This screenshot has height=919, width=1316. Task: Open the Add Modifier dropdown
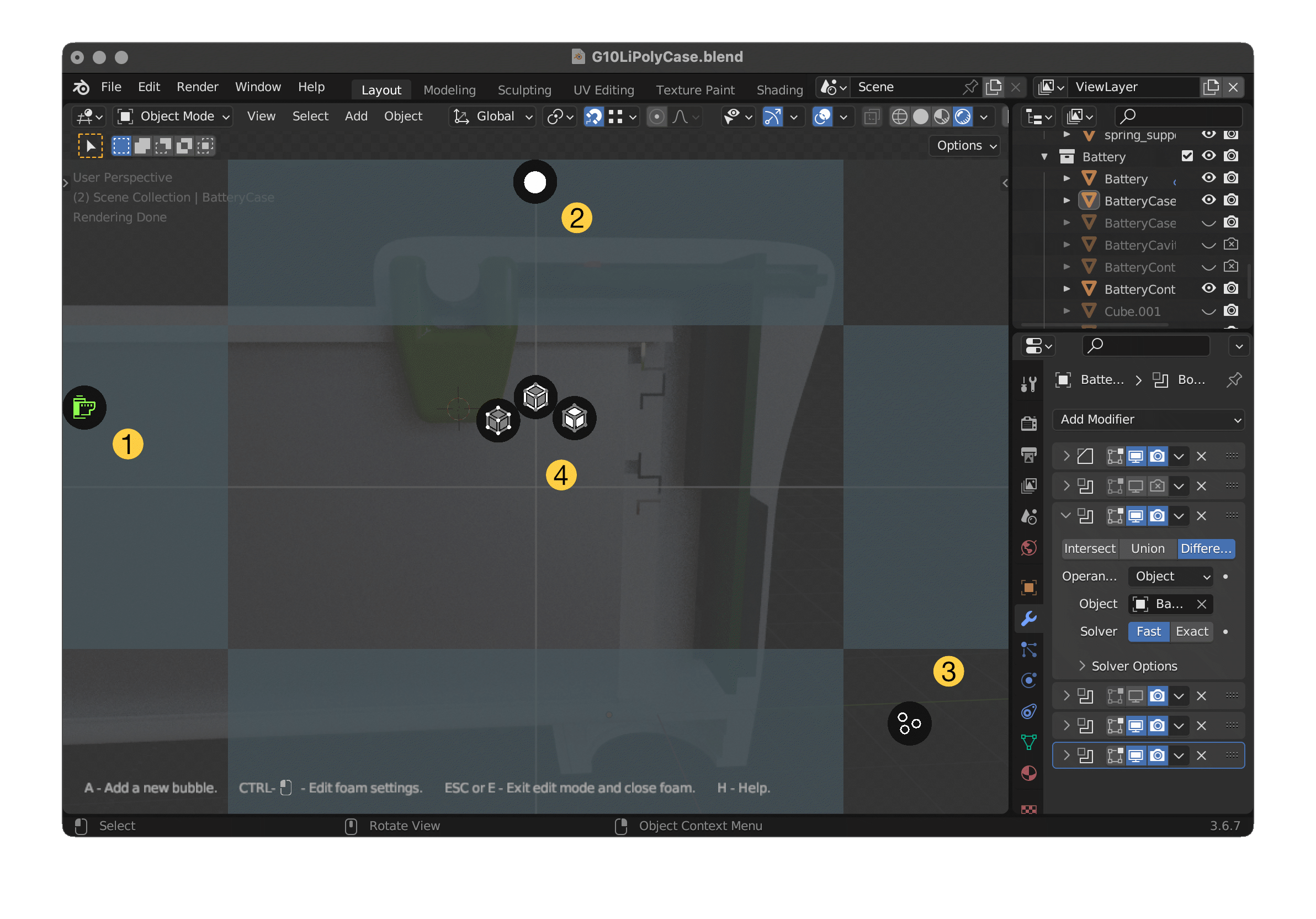coord(1148,420)
